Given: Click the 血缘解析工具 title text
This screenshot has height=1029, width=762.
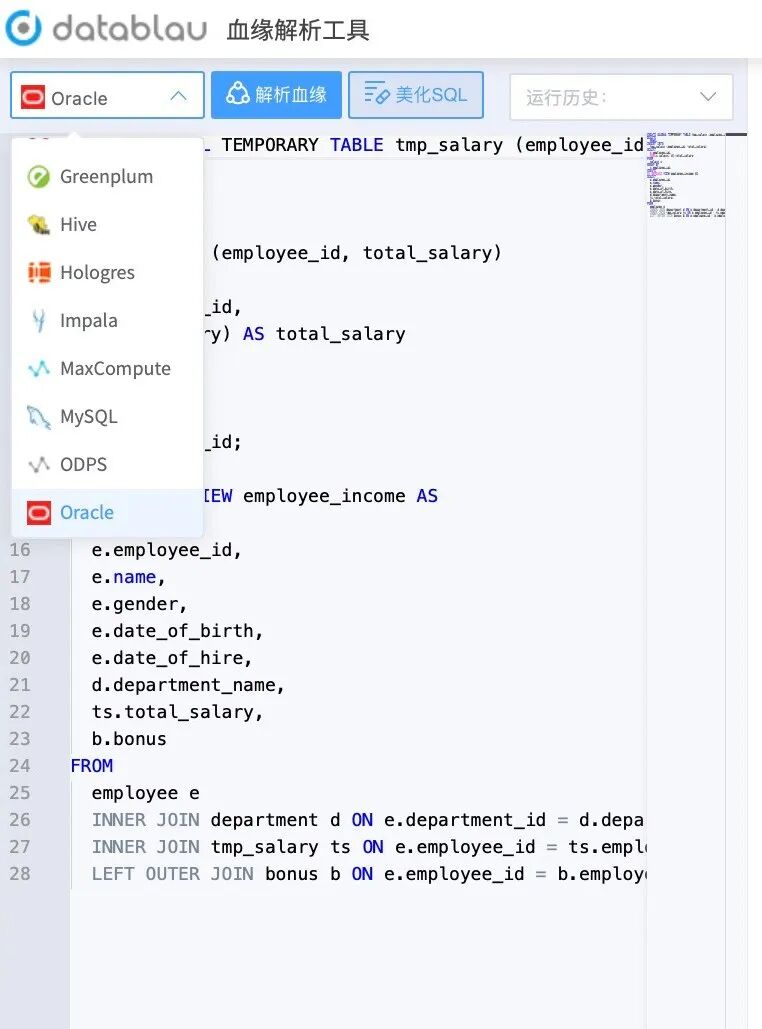Looking at the screenshot, I should point(297,30).
